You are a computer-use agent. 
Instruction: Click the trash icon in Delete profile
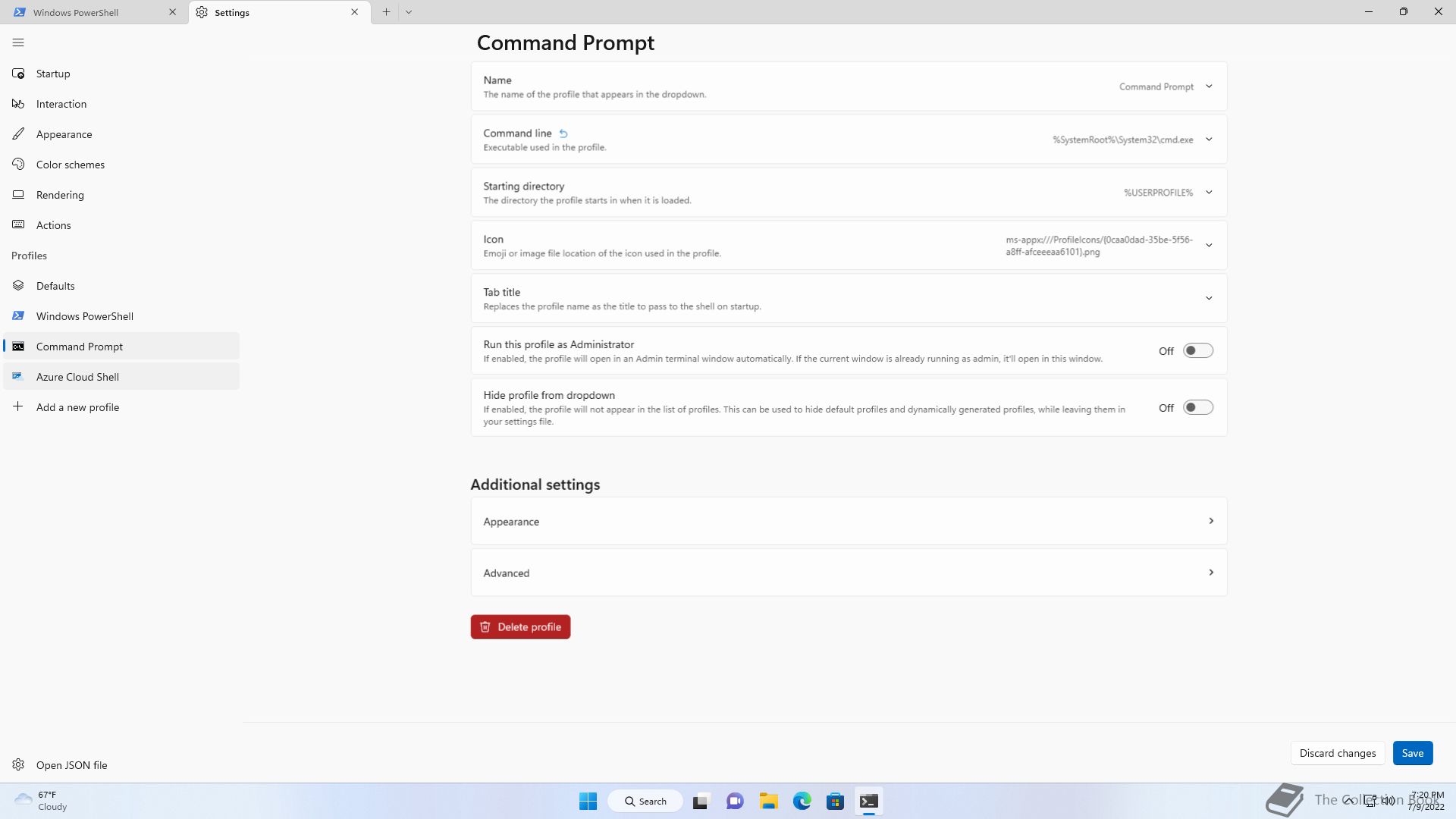pos(485,627)
